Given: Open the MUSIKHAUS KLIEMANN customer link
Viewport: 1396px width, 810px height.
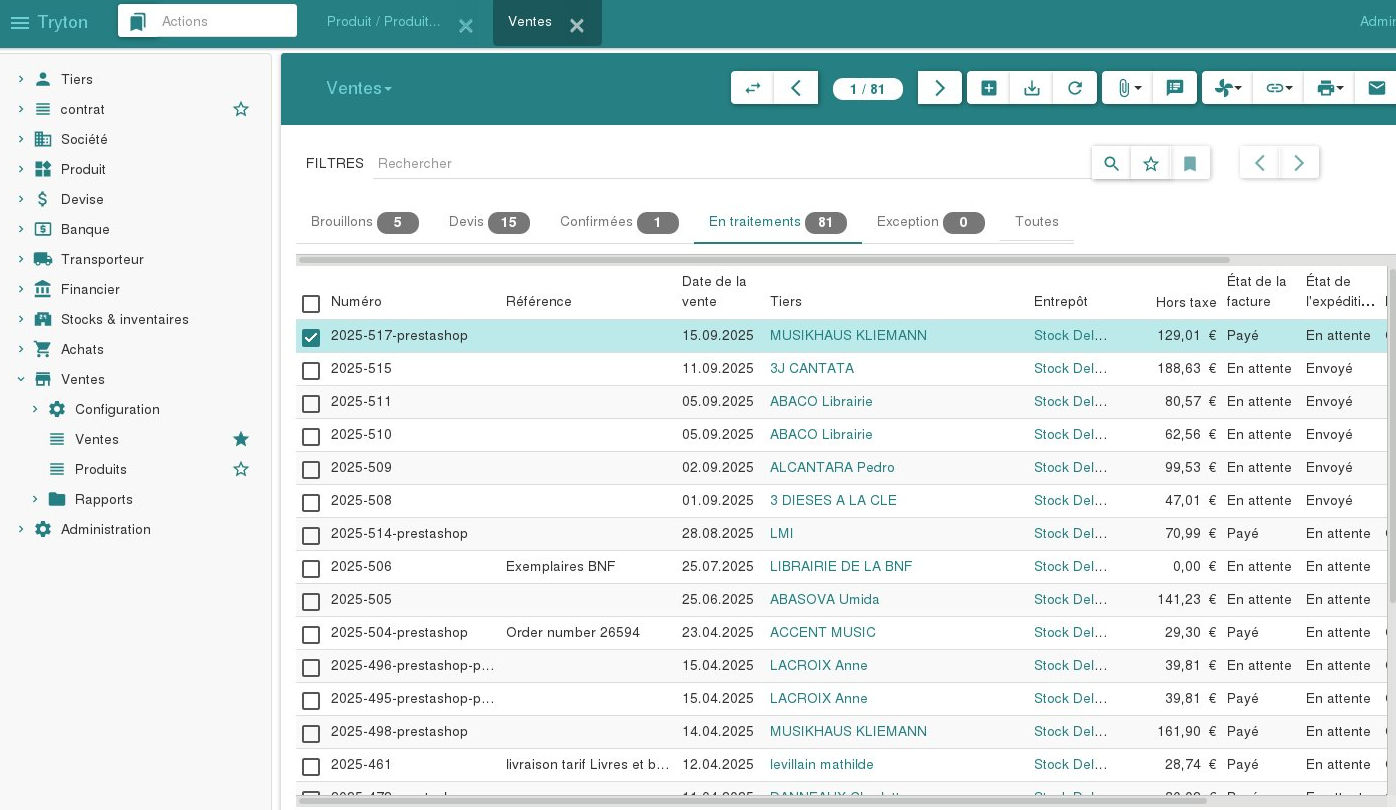Looking at the screenshot, I should pyautogui.click(x=848, y=335).
